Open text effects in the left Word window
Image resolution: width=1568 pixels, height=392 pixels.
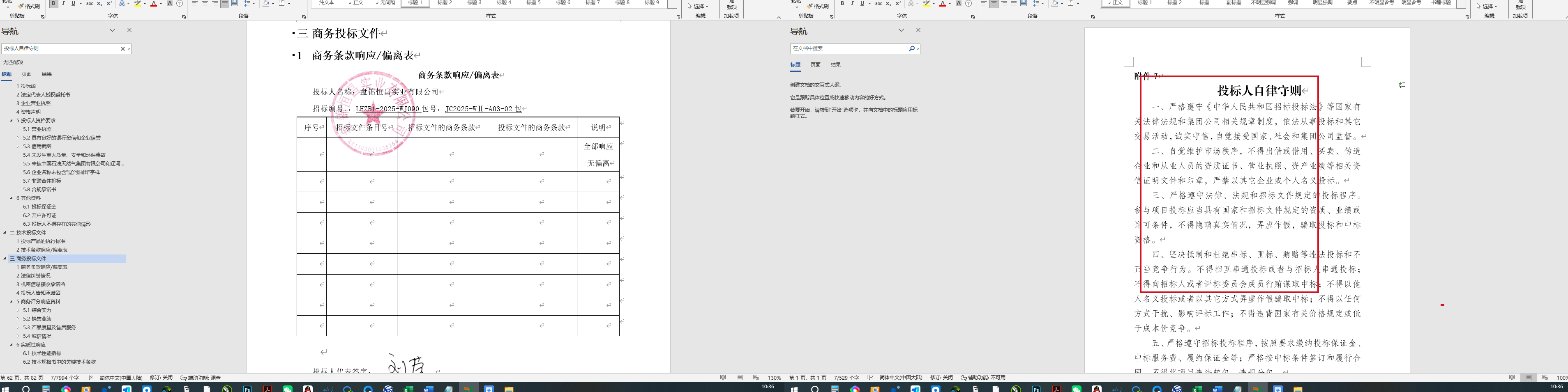point(122,4)
